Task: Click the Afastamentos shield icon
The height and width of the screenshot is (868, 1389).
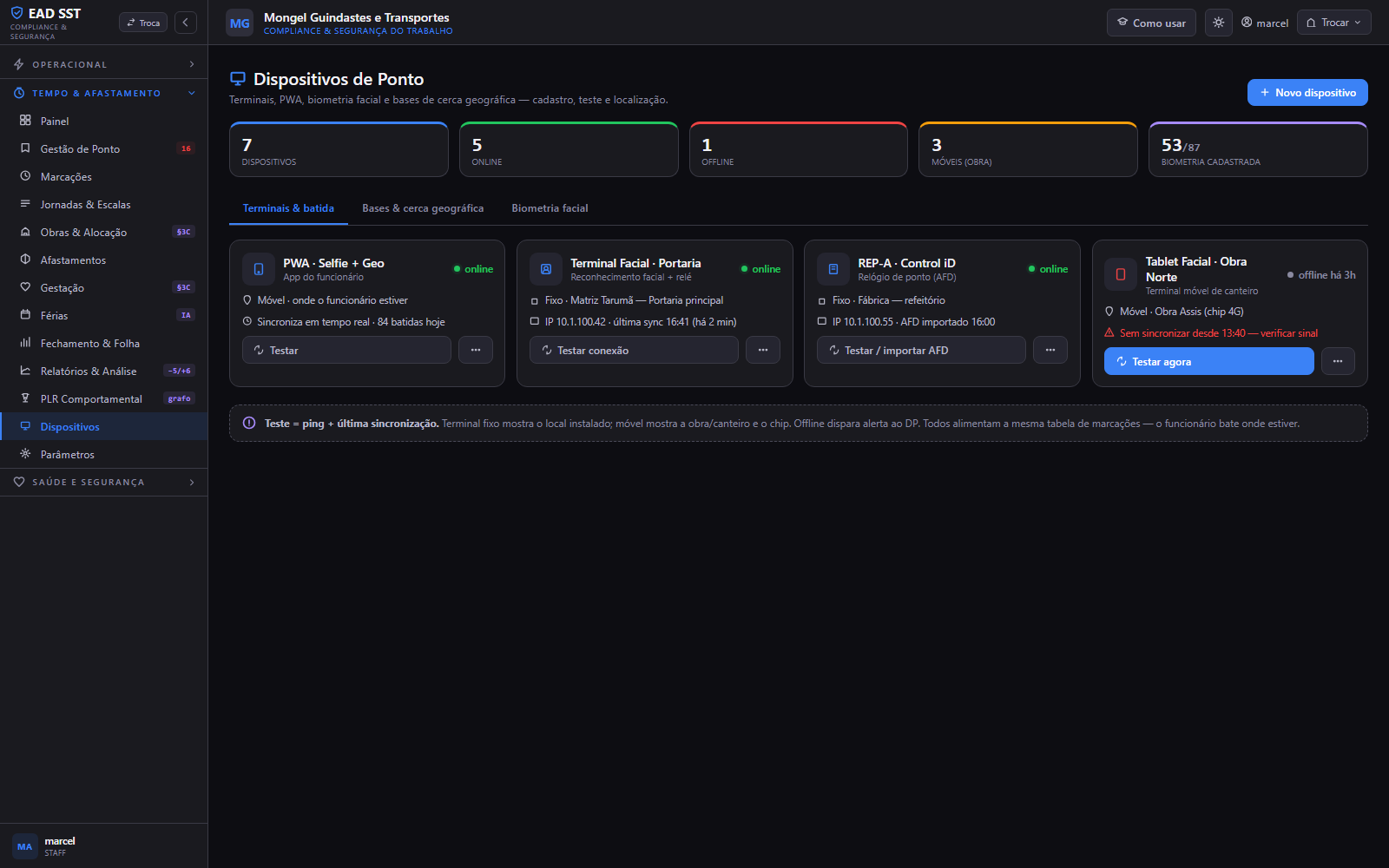Action: tap(25, 260)
